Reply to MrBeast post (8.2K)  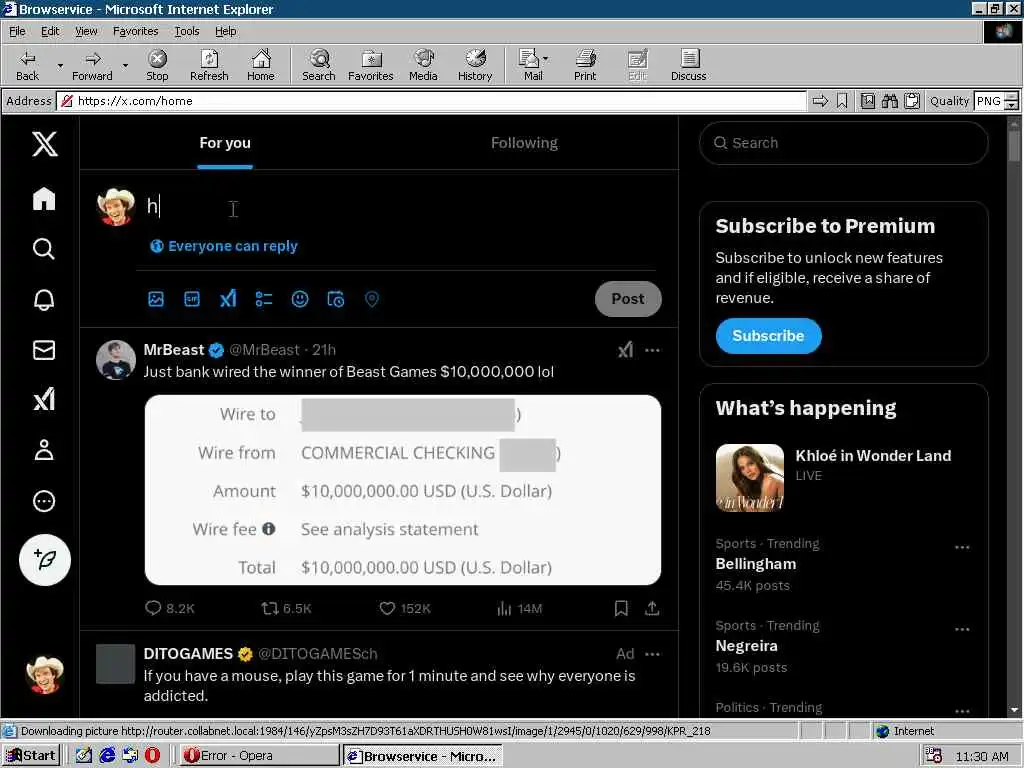point(170,609)
